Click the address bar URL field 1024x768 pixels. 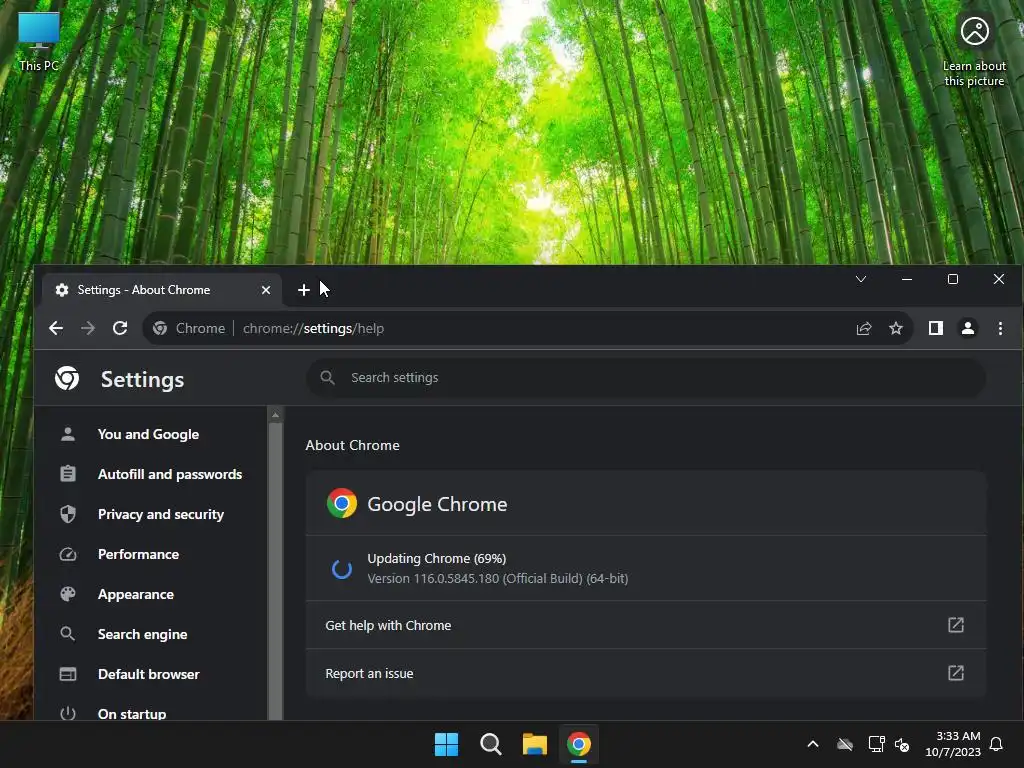point(528,328)
